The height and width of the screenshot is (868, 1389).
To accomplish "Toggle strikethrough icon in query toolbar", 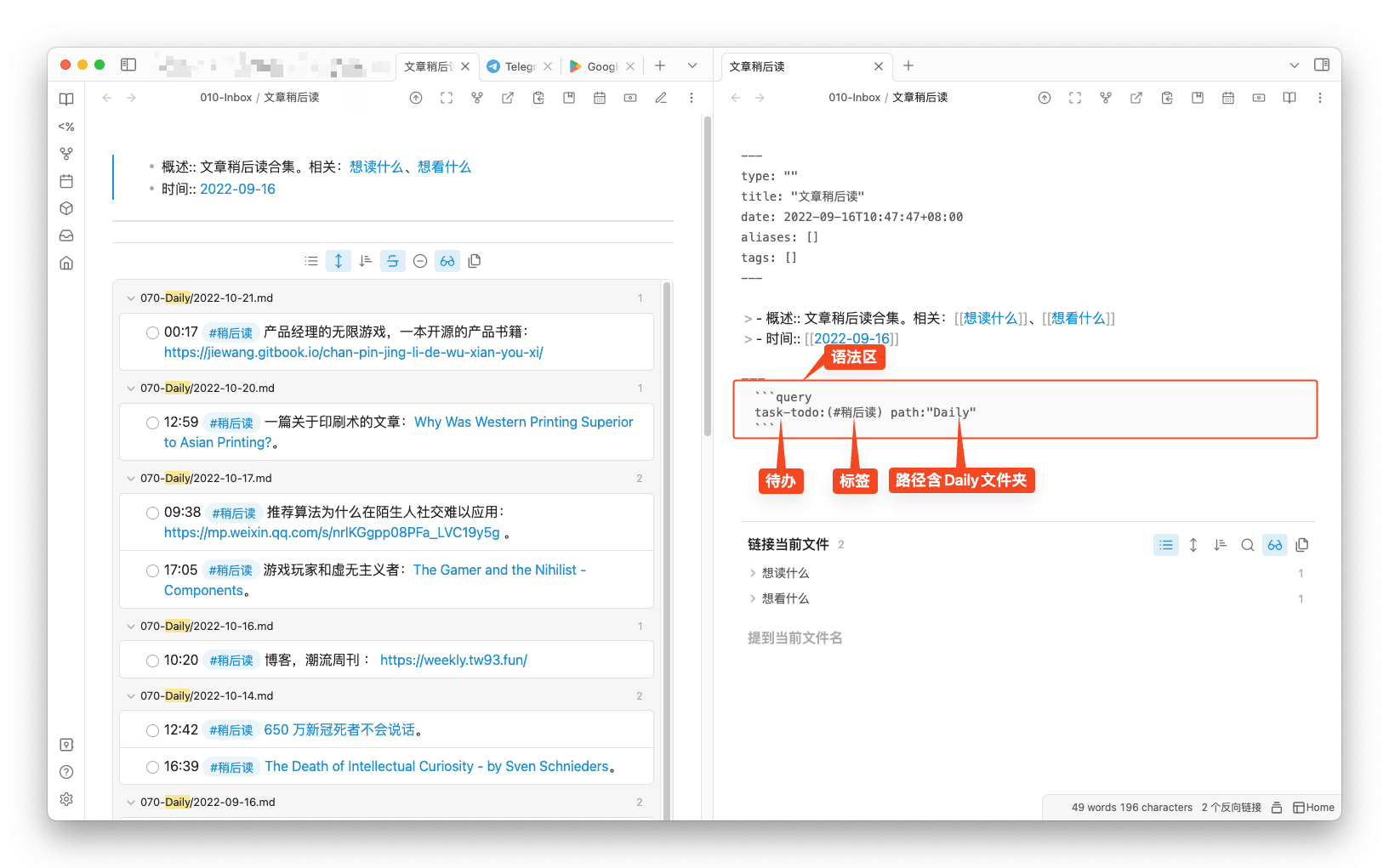I will pos(393,261).
